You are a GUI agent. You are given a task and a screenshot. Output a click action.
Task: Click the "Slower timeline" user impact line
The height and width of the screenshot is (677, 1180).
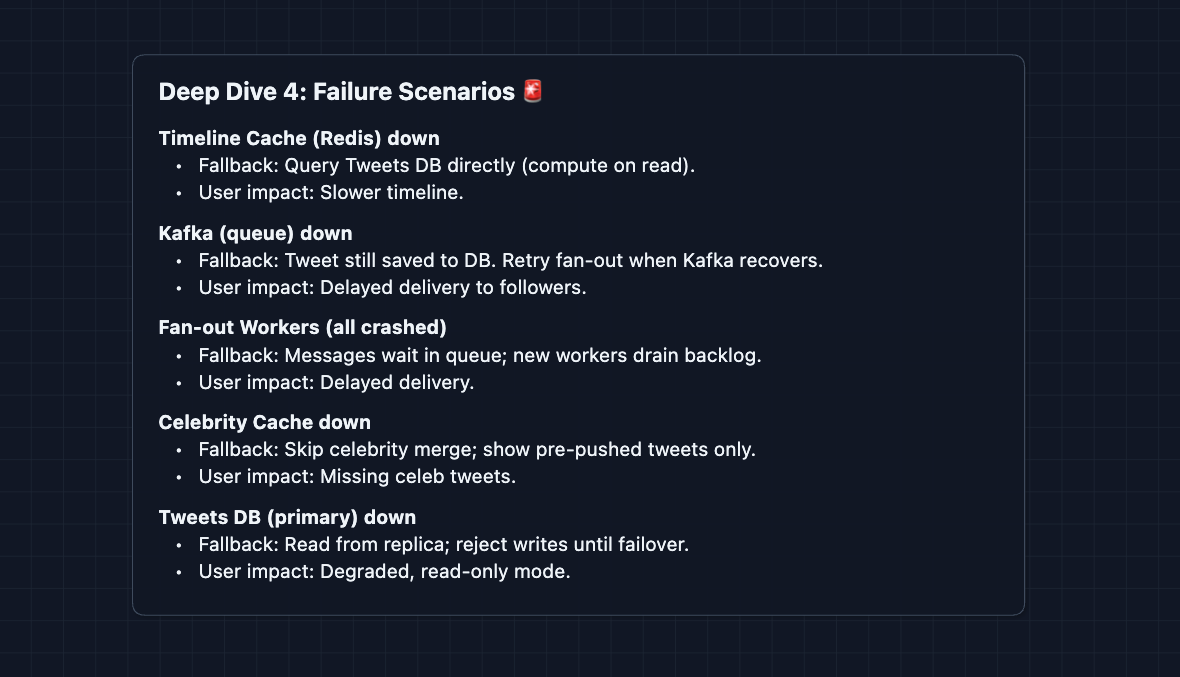[330, 193]
